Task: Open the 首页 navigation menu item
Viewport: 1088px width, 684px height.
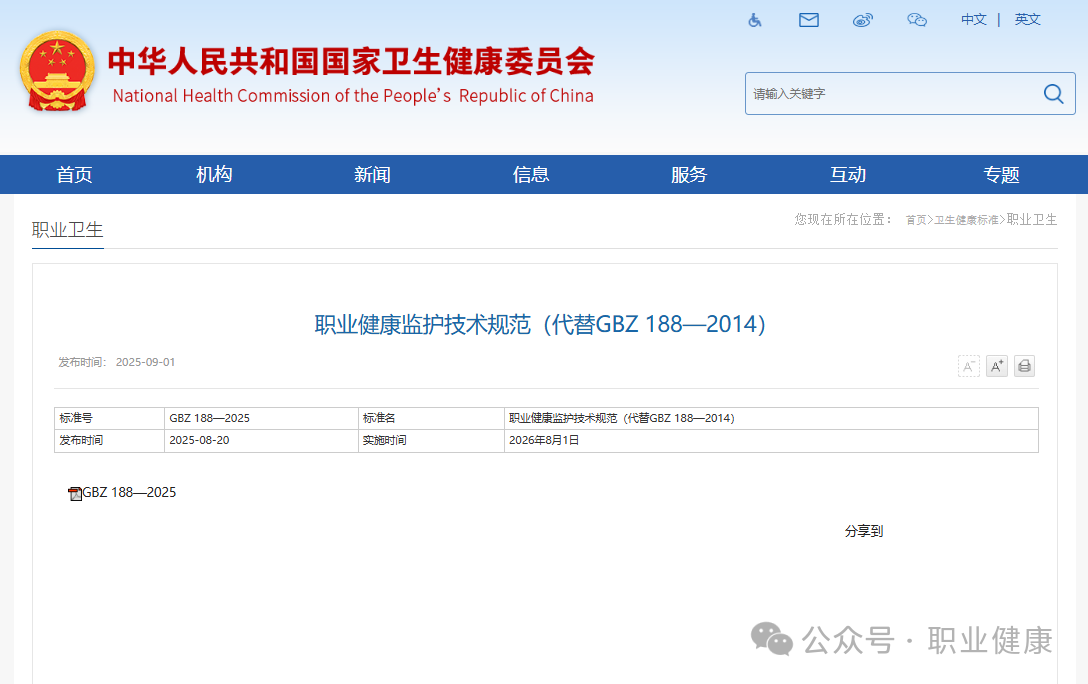Action: click(x=75, y=175)
